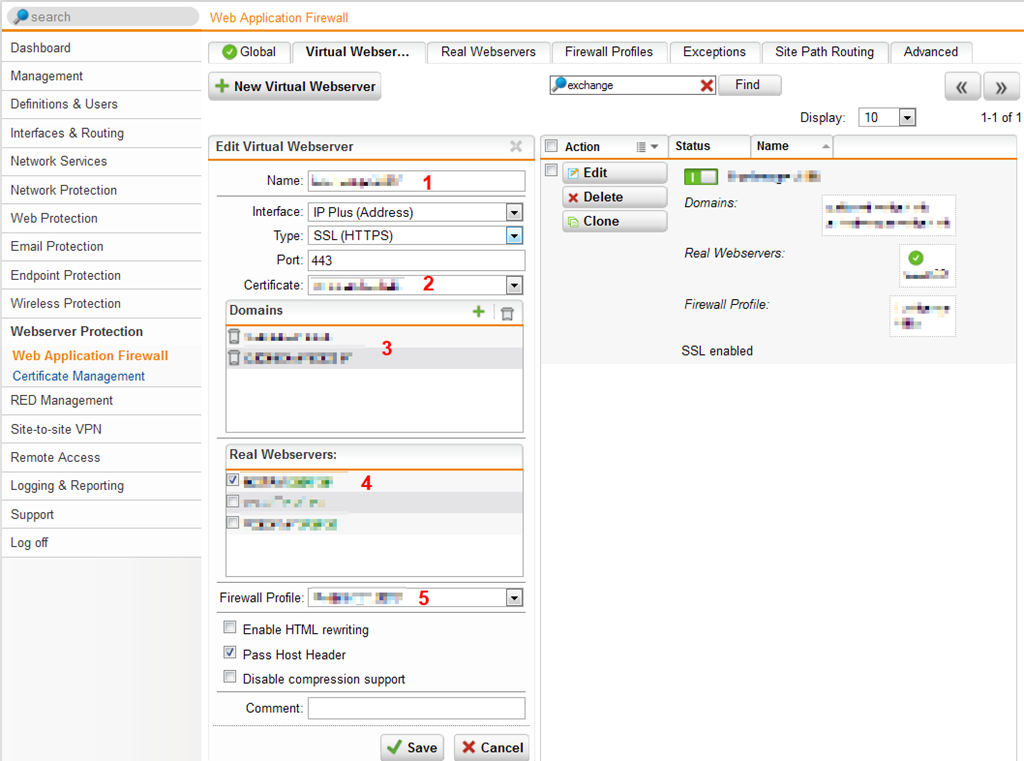The height and width of the screenshot is (761, 1024).
Task: Clear the exchange search with red X
Action: (x=707, y=86)
